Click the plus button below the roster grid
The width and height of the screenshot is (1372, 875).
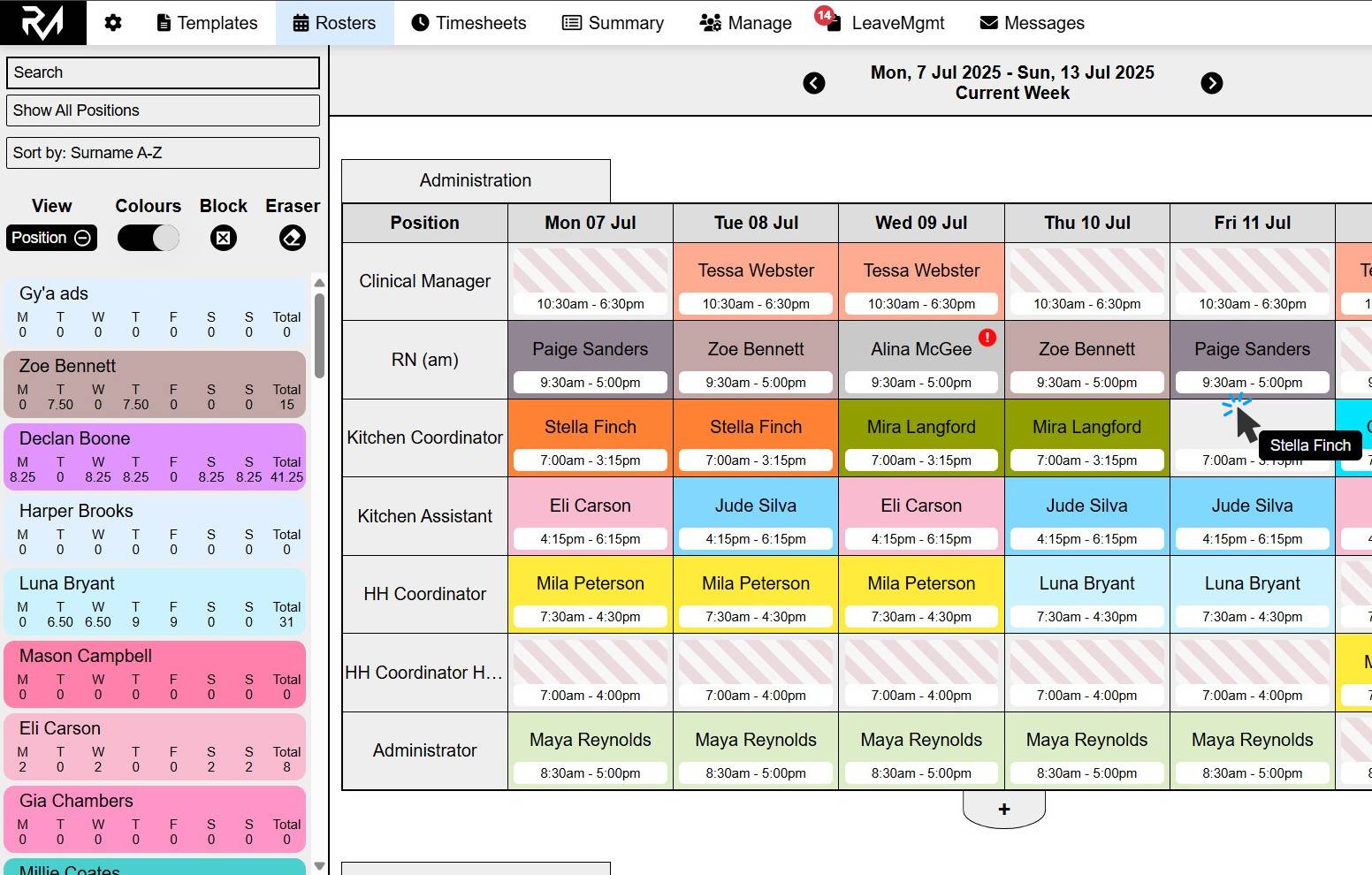[1003, 808]
